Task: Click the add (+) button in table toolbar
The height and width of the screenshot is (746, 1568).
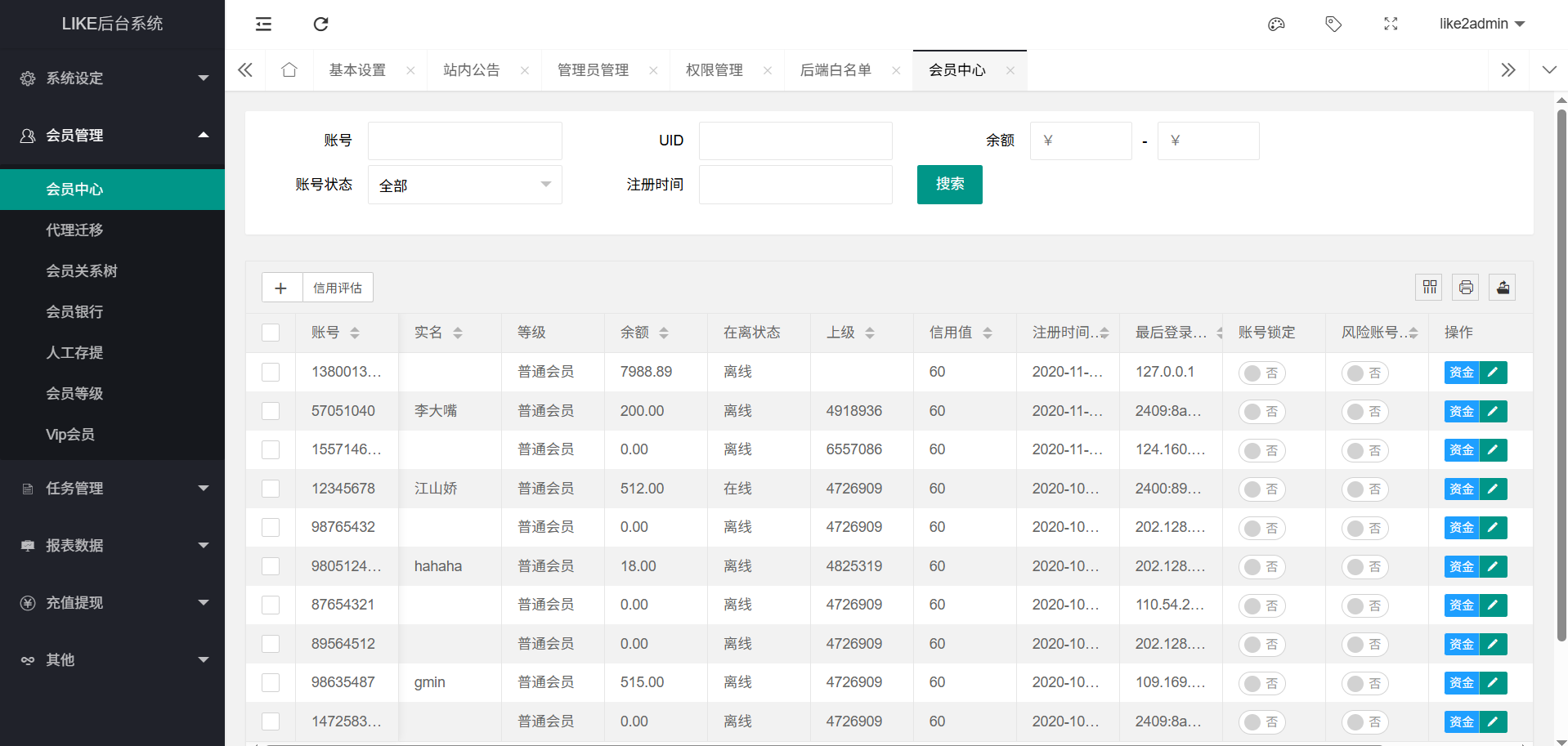Action: pyautogui.click(x=281, y=288)
